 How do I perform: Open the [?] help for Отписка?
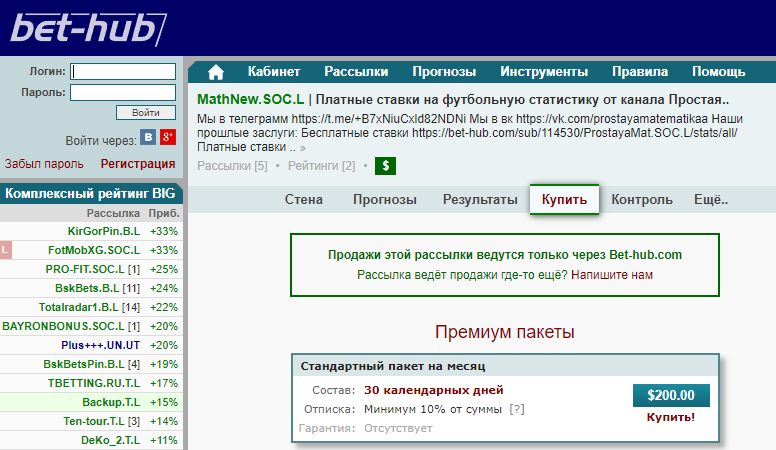pos(517,409)
